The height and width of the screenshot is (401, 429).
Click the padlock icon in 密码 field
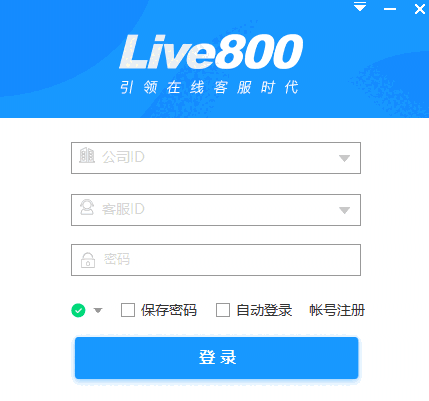[x=88, y=260]
